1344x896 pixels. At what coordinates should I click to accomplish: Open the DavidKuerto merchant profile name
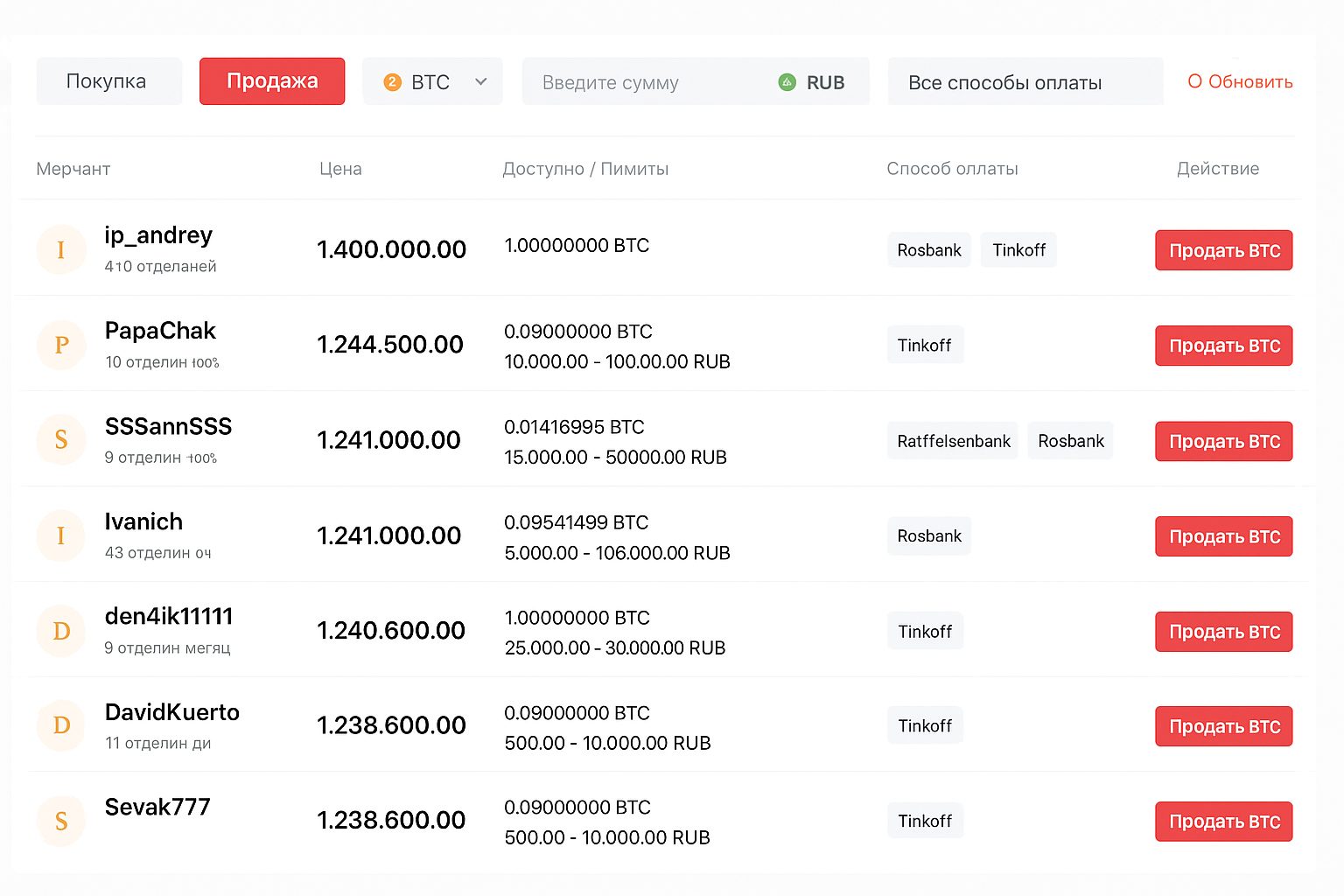[172, 712]
